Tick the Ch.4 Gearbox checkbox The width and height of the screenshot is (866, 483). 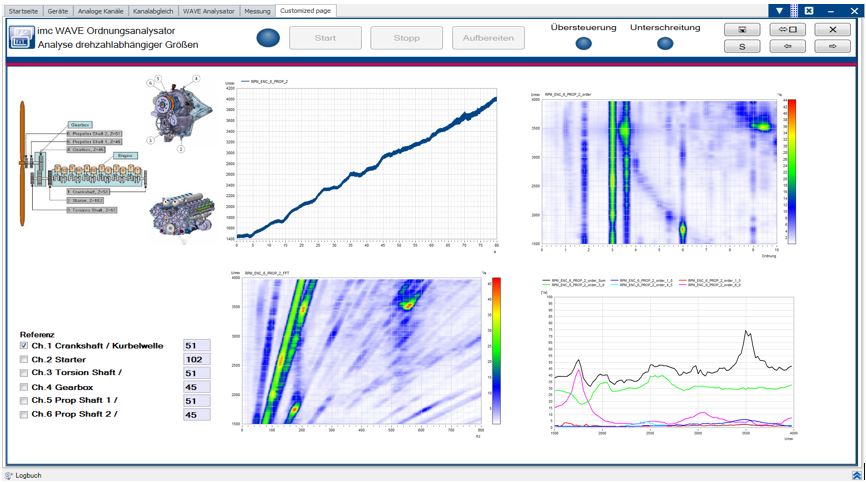pyautogui.click(x=24, y=387)
